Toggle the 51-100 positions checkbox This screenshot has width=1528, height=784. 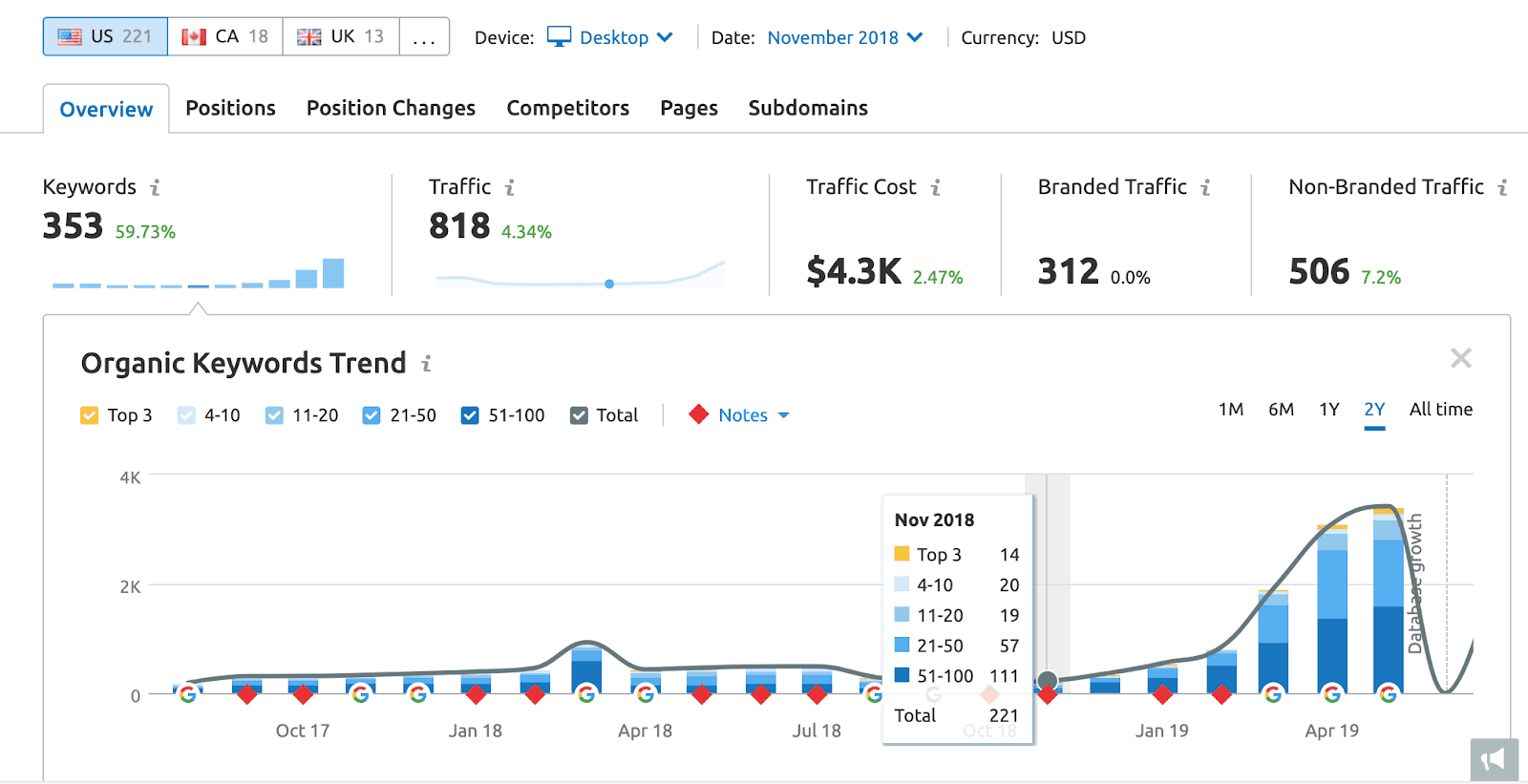point(470,415)
